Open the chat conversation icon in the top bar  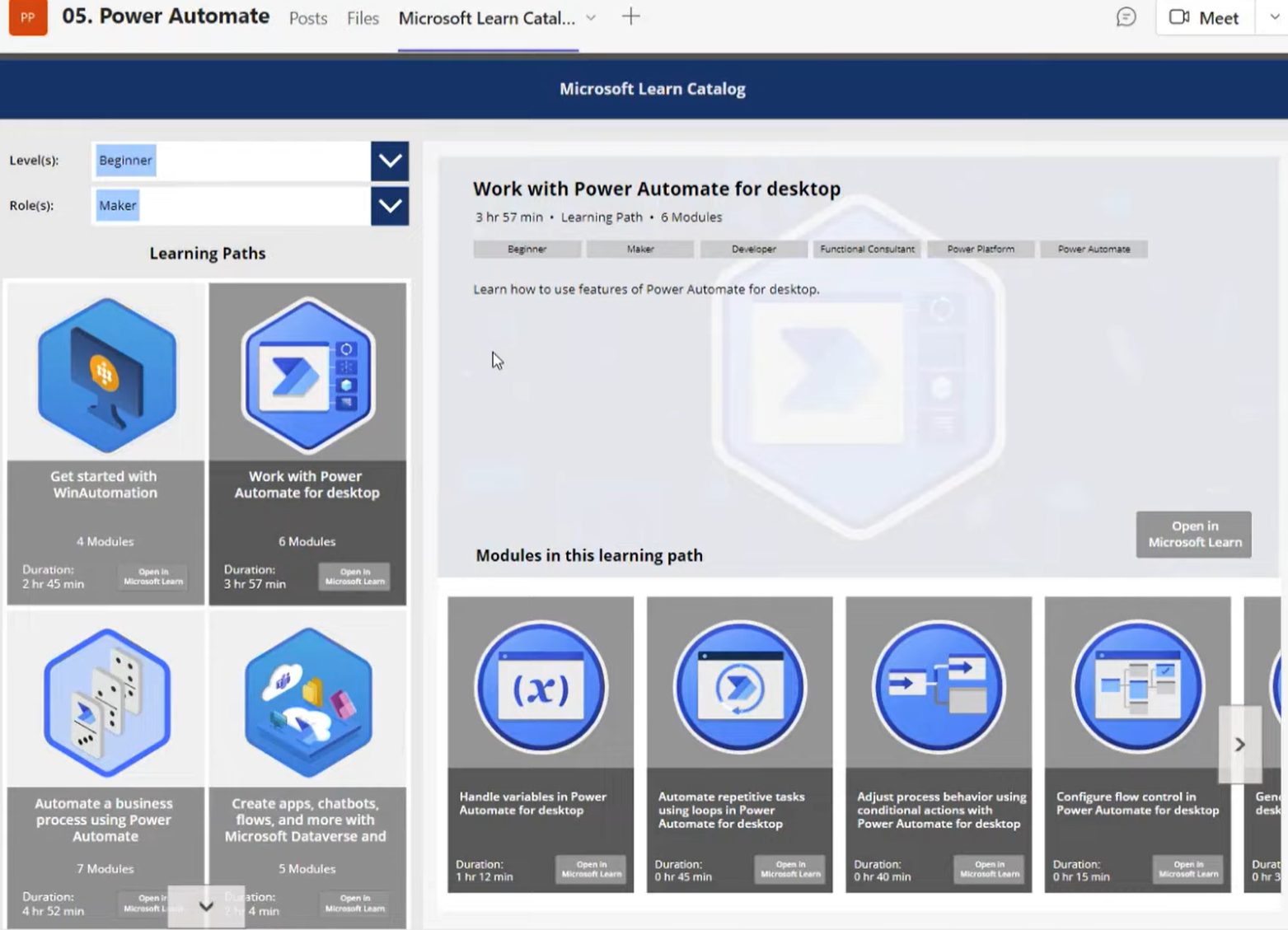[x=1126, y=16]
